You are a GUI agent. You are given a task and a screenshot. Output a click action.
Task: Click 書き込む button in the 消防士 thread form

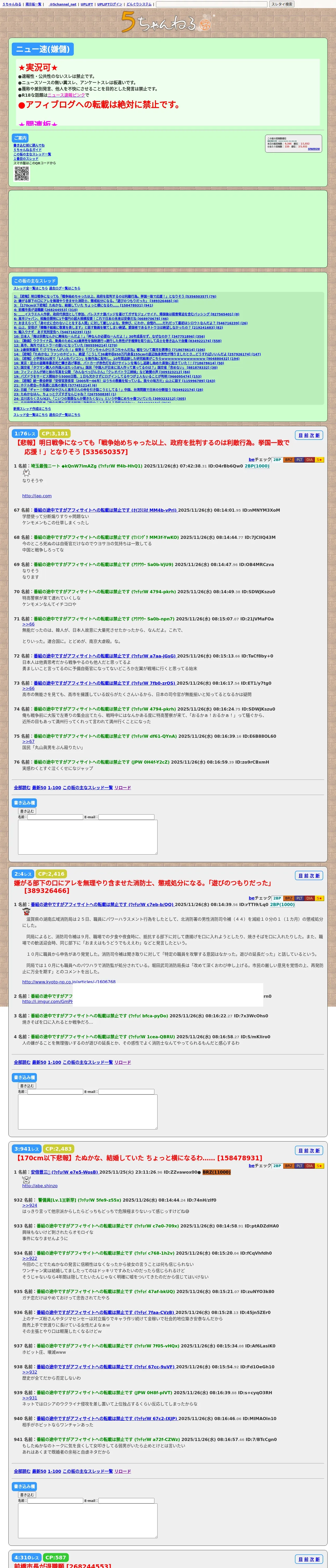tap(27, 1086)
